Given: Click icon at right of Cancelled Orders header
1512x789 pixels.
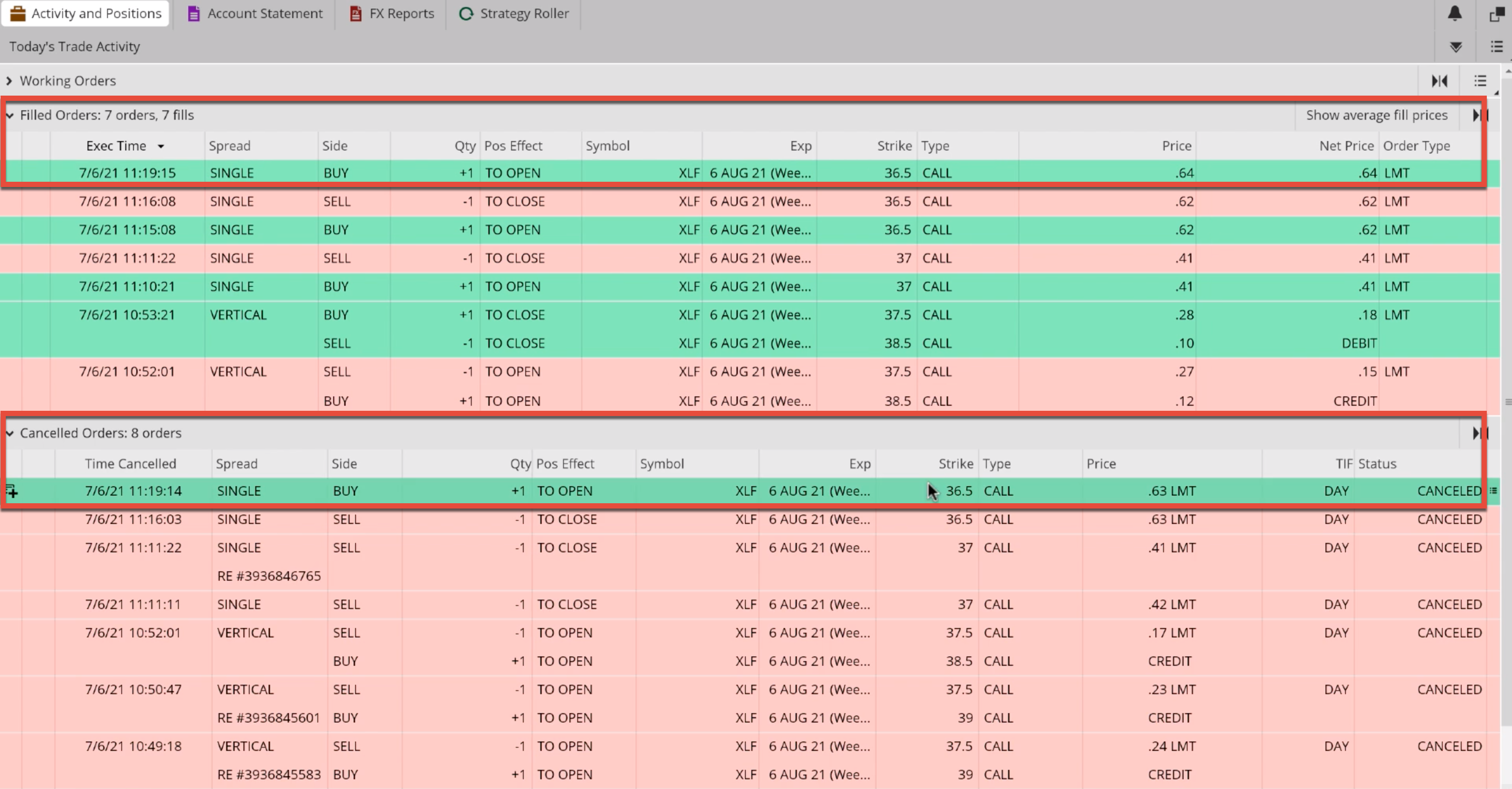Looking at the screenshot, I should click(1480, 433).
